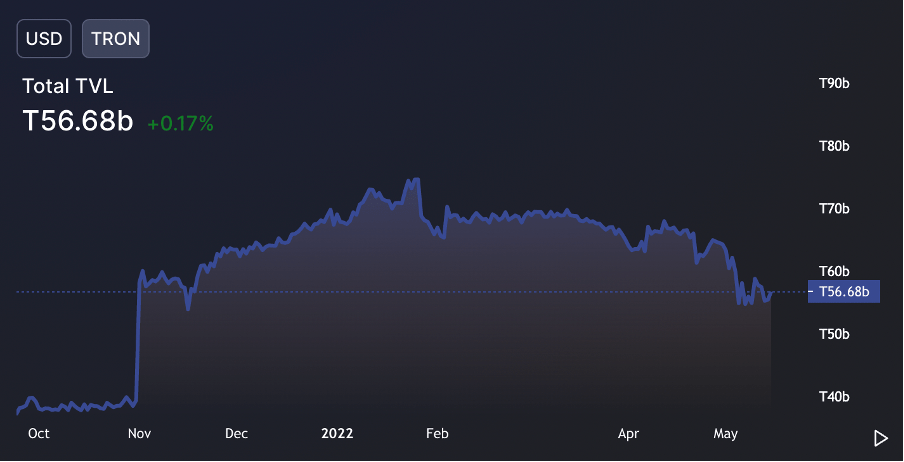The width and height of the screenshot is (904, 462).
Task: Click the Dec time axis label
Action: click(236, 434)
